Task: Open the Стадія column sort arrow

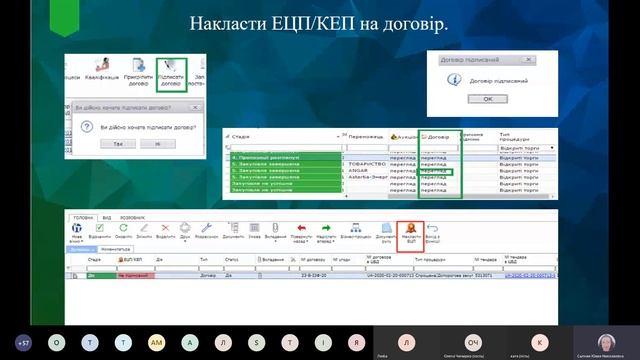Action: (338, 137)
